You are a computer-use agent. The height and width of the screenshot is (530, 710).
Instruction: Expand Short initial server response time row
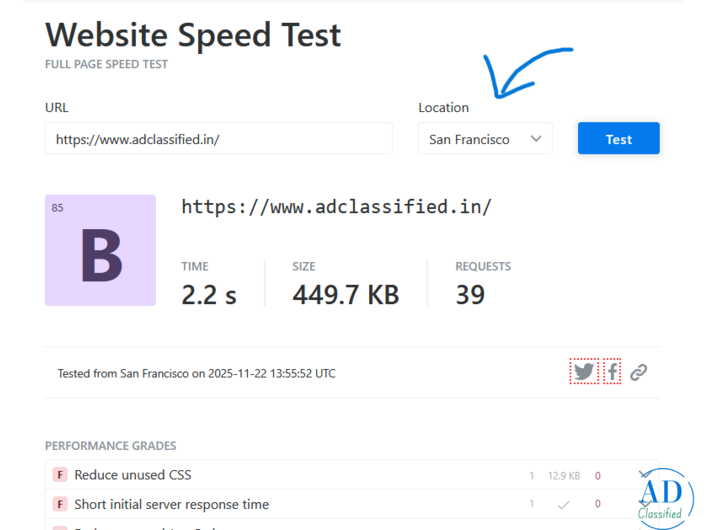(352, 504)
